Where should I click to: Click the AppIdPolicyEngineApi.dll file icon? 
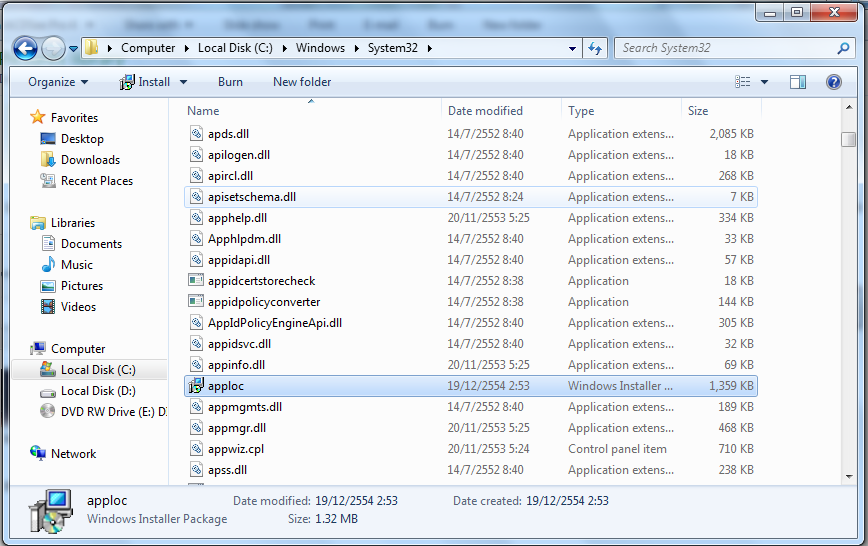click(196, 323)
